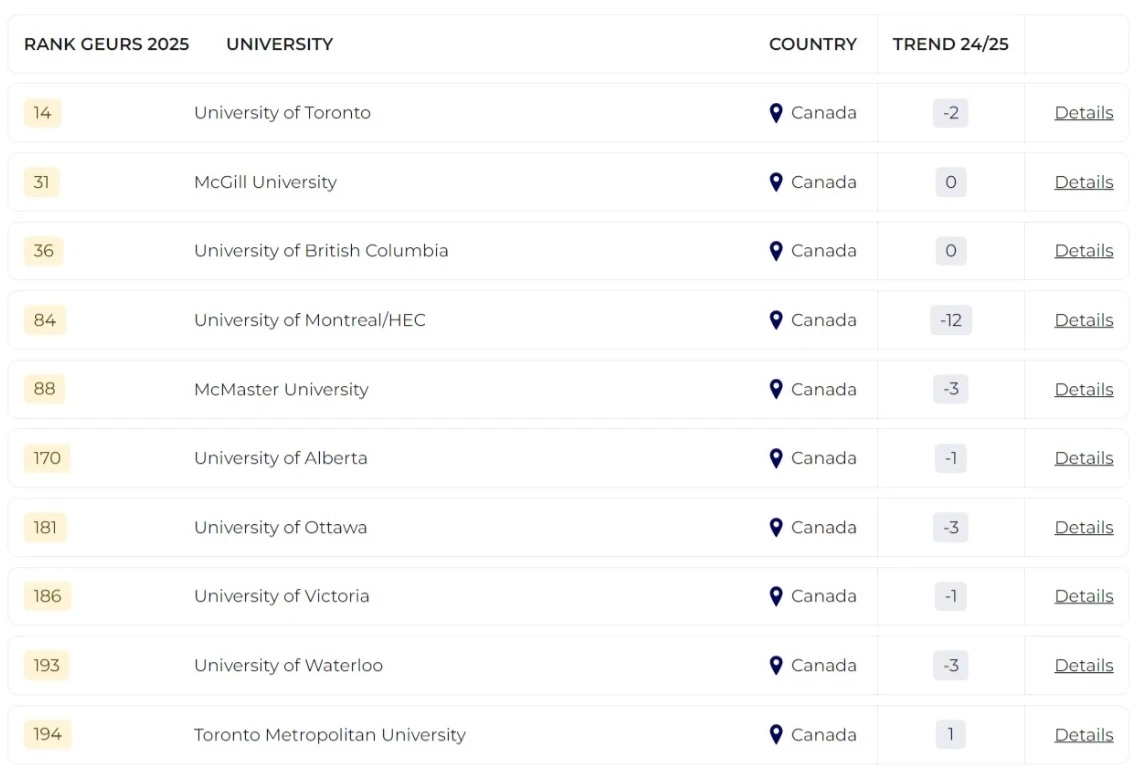1143x777 pixels.
Task: Click the location pin for McMaster University
Action: point(776,389)
